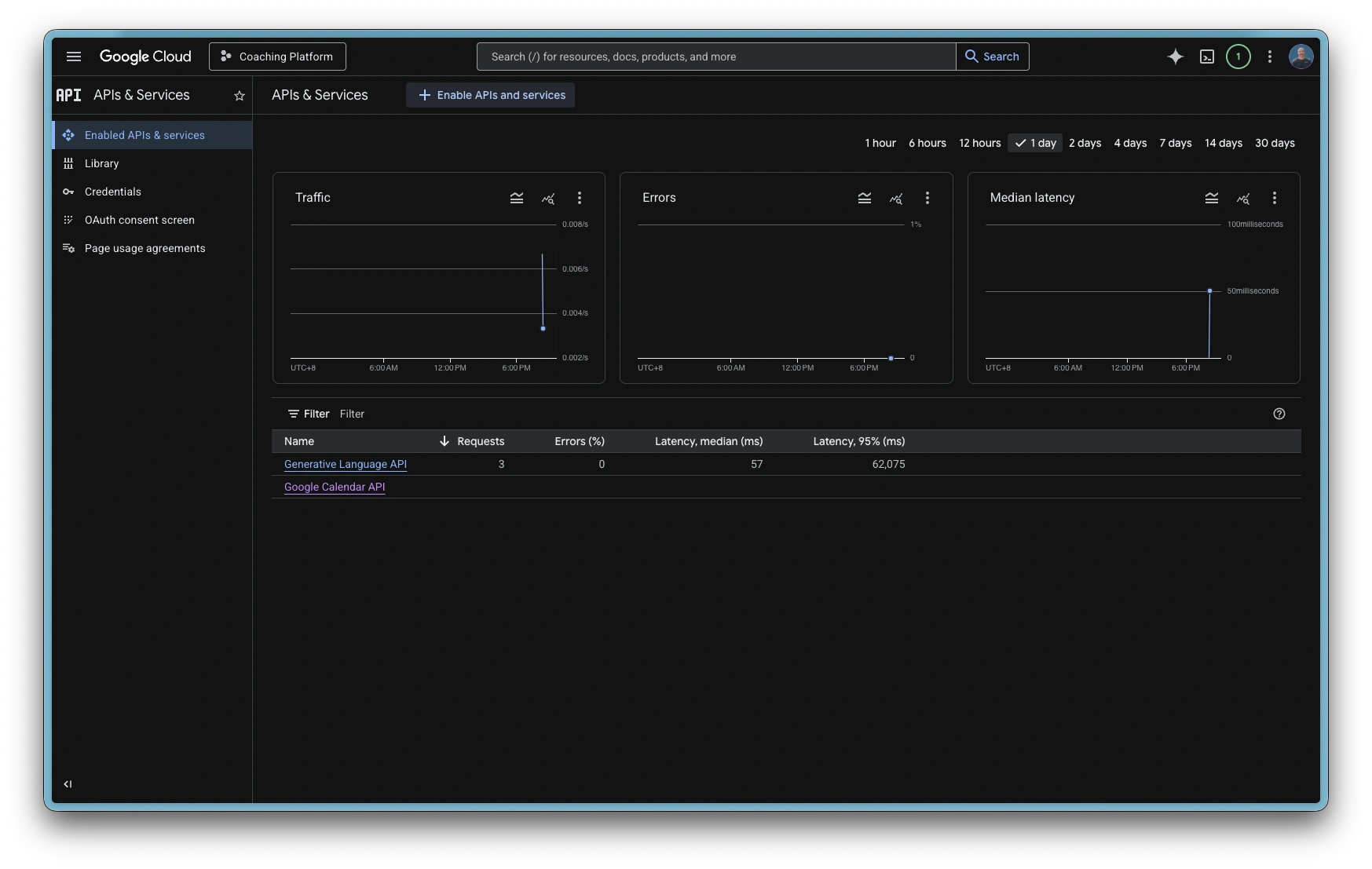Image resolution: width=1372 pixels, height=869 pixels.
Task: Explore Errors chart data in Metrics Explorer
Action: 896,199
